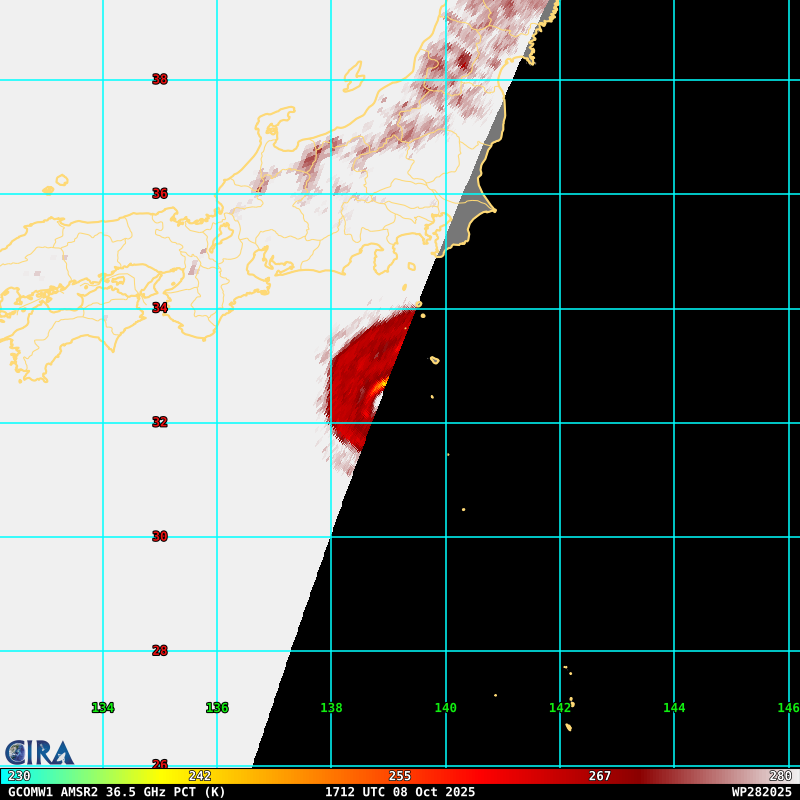This screenshot has width=800, height=800.
Task: Click the 255 mark on color bar
Action: [400, 776]
